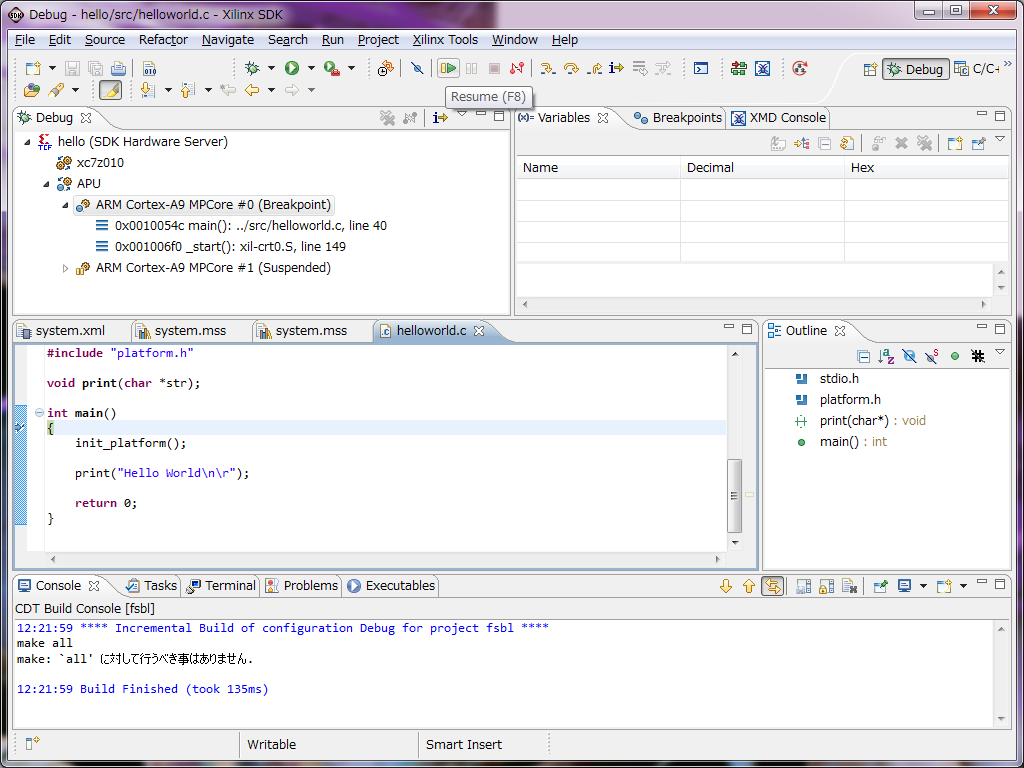1024x768 pixels.
Task: Close the helloworld.c editor tab
Action: point(479,331)
